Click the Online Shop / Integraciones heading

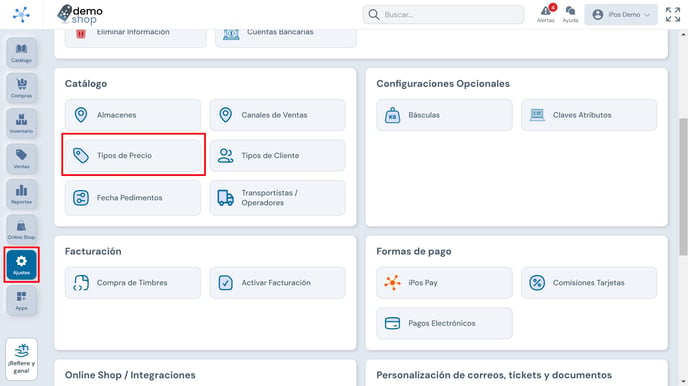point(130,375)
